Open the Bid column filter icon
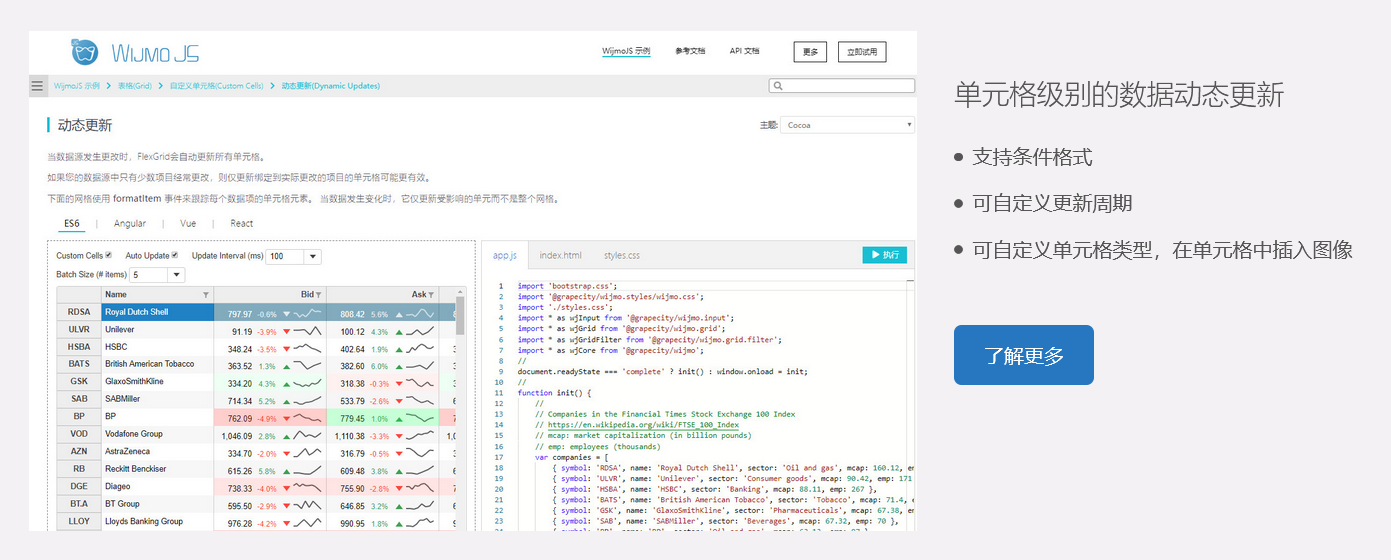 pyautogui.click(x=319, y=295)
